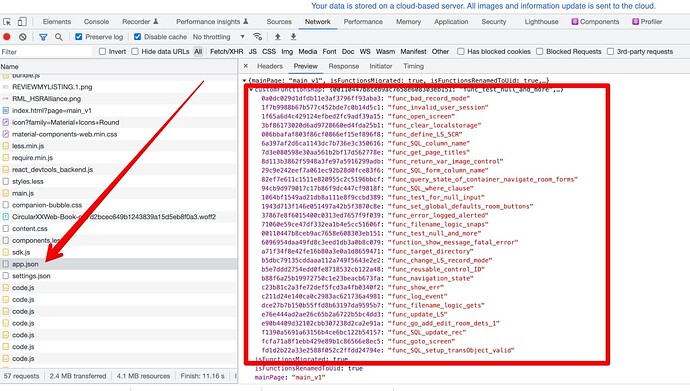Show All request types filter
This screenshot has width=690, height=391.
pyautogui.click(x=198, y=51)
